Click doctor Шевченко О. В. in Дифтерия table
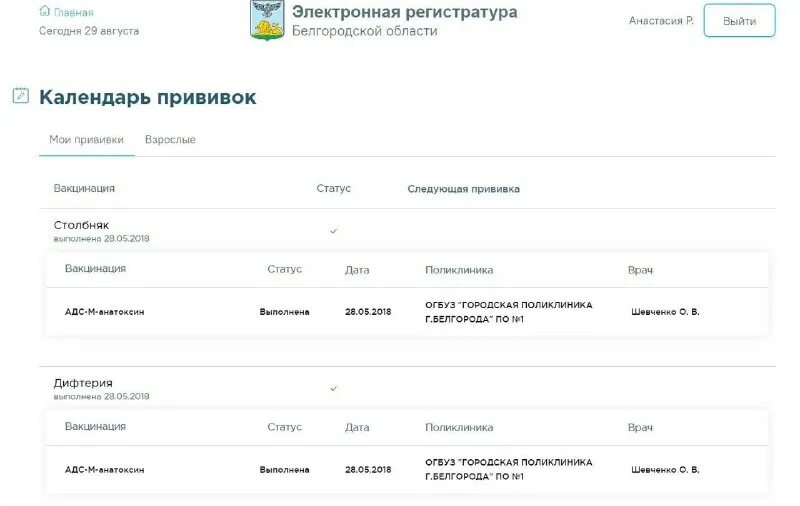 [665, 470]
